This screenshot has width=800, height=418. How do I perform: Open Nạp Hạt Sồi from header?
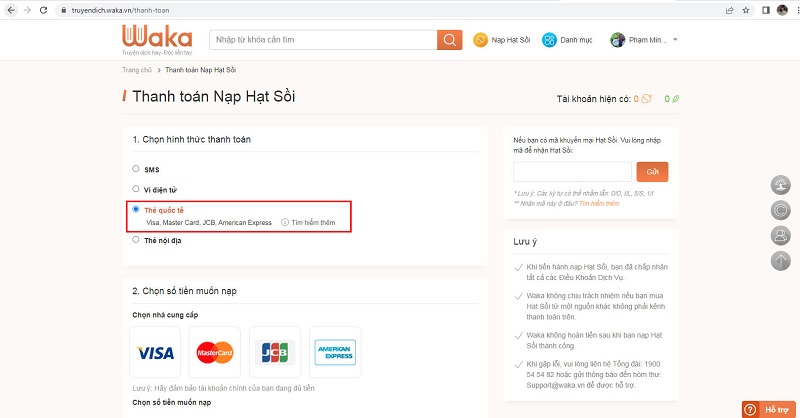[x=502, y=40]
